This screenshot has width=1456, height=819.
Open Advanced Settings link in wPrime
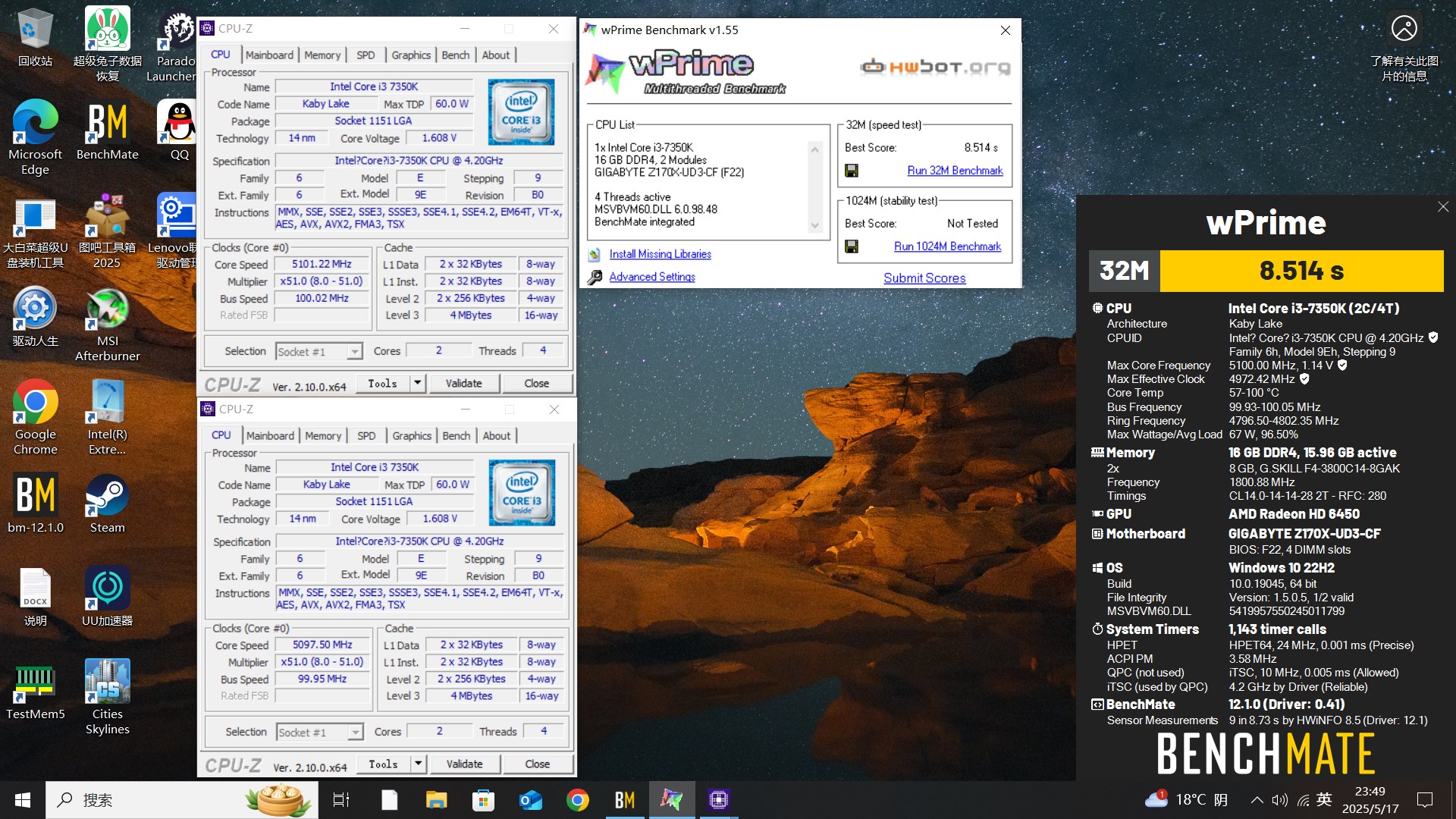[x=652, y=277]
